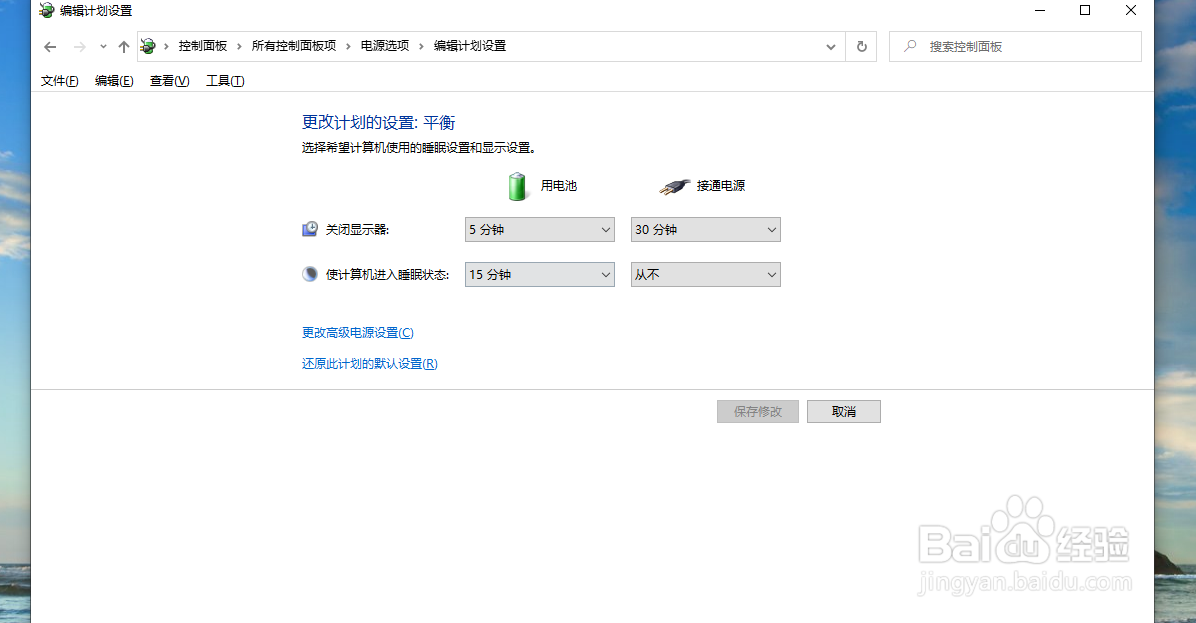The image size is (1196, 623).
Task: Click the battery icon above 用电池 column
Action: (518, 186)
